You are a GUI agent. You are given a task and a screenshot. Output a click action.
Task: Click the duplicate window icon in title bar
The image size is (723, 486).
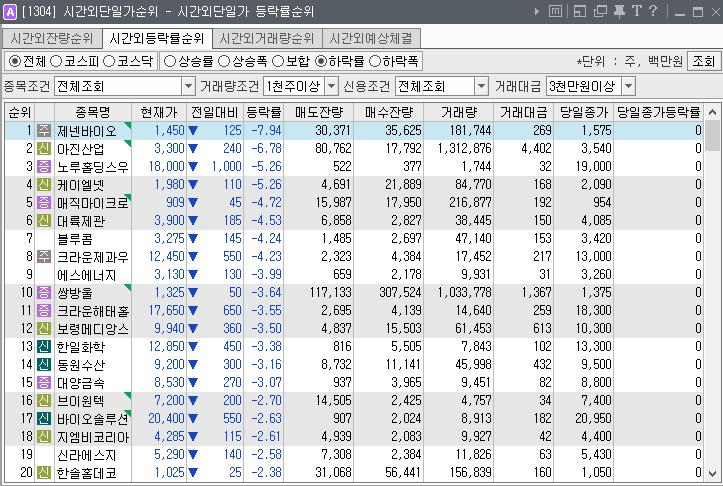pos(600,11)
